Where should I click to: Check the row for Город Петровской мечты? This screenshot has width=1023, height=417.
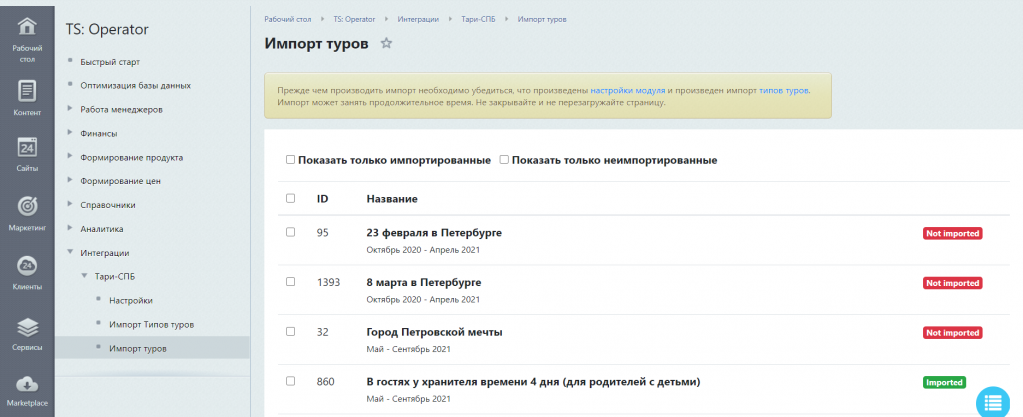[290, 332]
